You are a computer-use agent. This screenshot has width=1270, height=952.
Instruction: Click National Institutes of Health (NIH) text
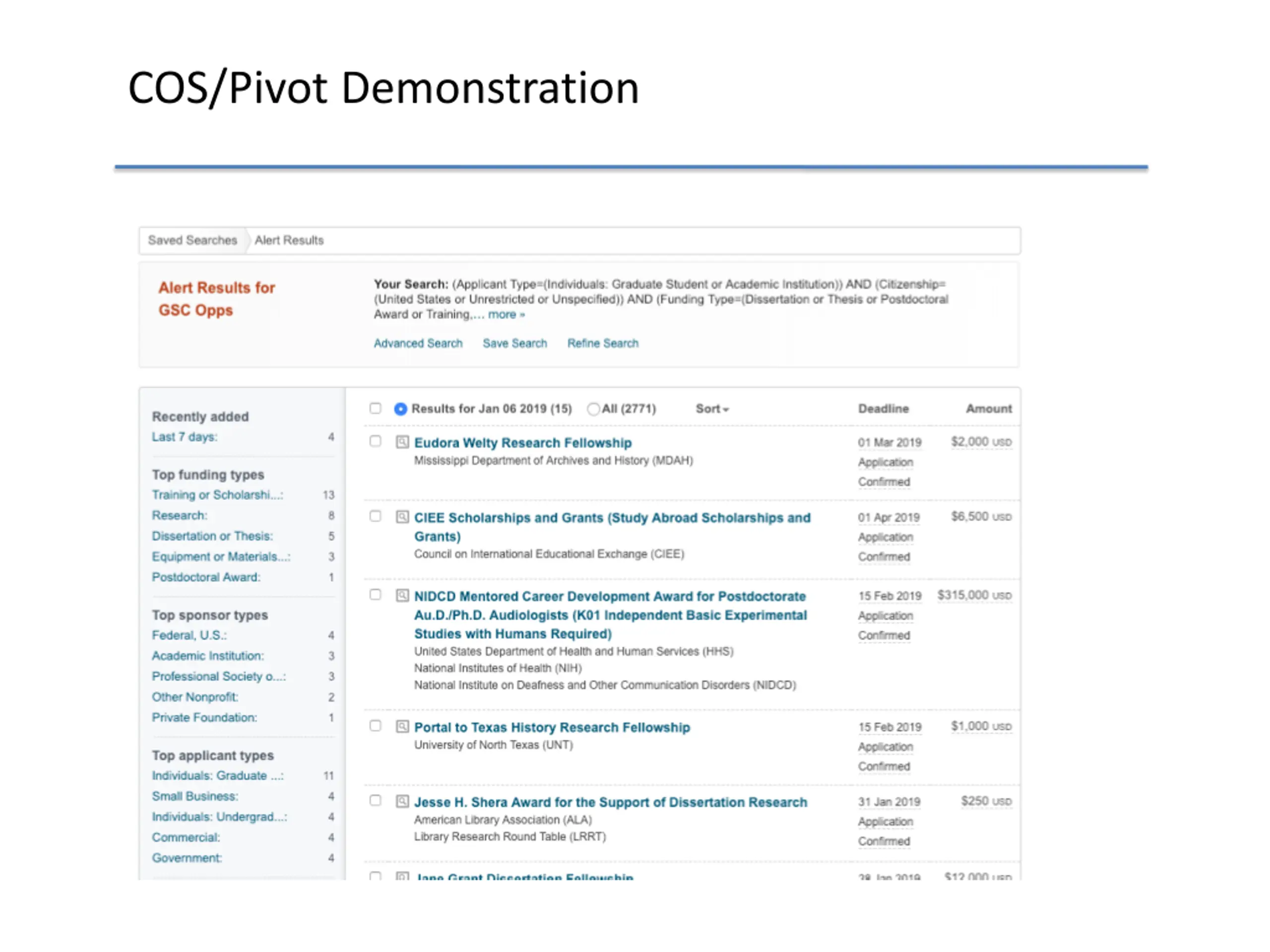click(x=498, y=668)
